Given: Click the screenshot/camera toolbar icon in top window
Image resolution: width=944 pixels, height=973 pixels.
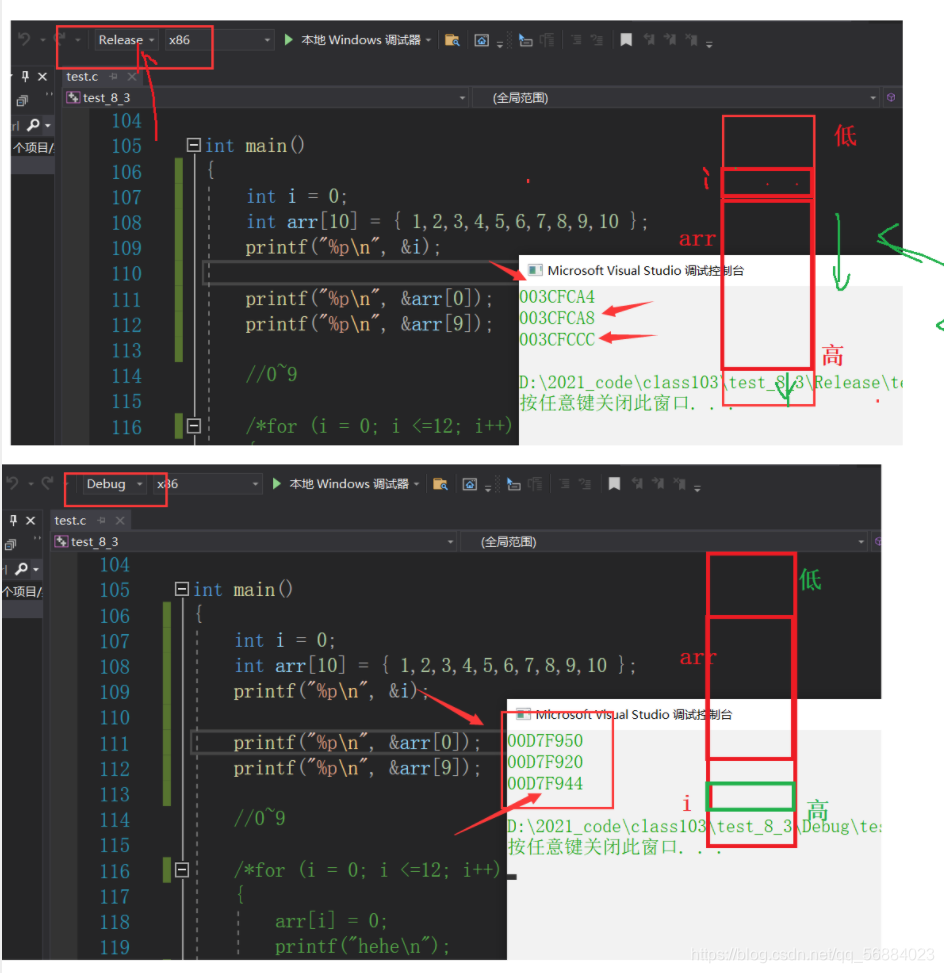Looking at the screenshot, I should coord(482,40).
